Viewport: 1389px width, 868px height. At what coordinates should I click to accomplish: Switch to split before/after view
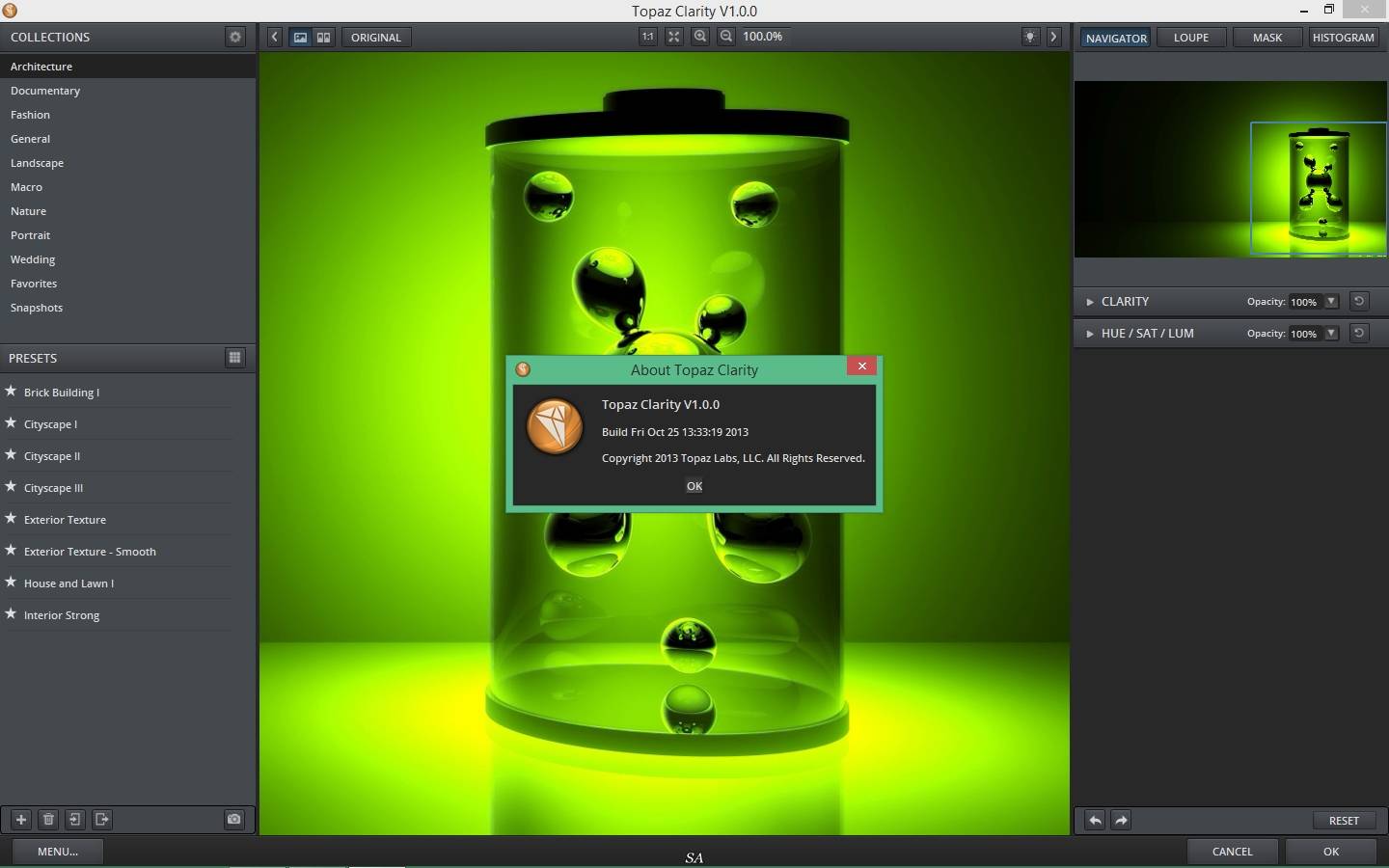[x=324, y=37]
